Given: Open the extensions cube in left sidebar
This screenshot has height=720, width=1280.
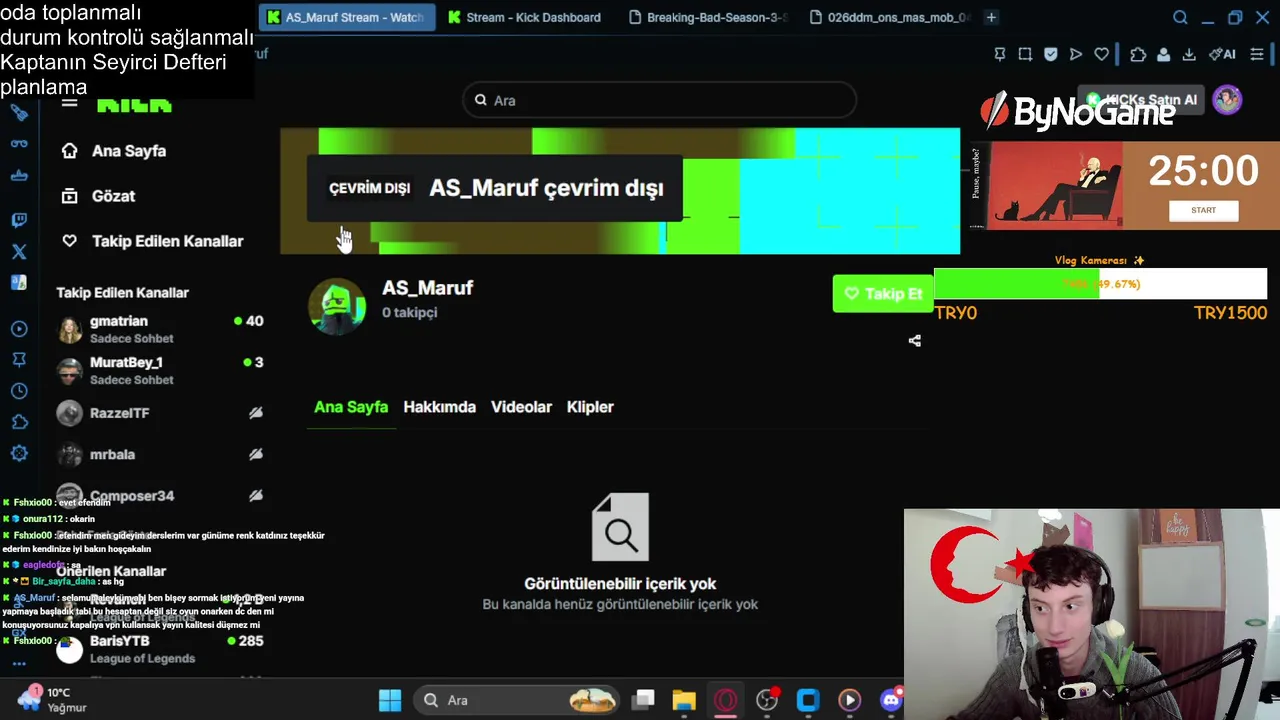Looking at the screenshot, I should point(19,422).
